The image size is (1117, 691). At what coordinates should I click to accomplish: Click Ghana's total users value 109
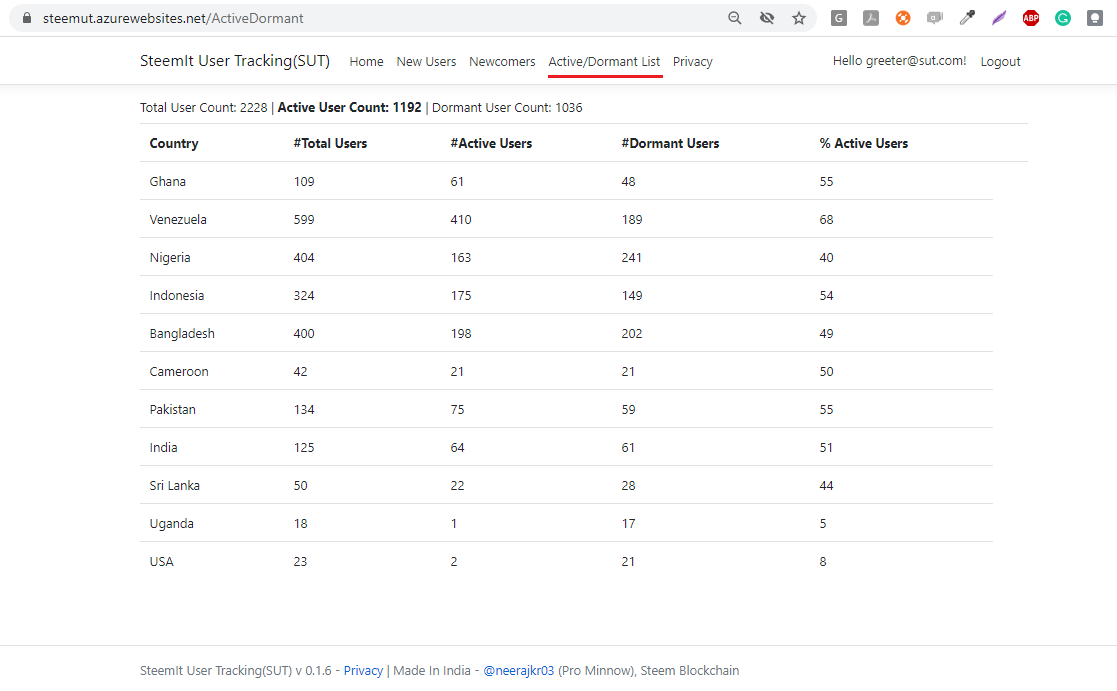[304, 182]
